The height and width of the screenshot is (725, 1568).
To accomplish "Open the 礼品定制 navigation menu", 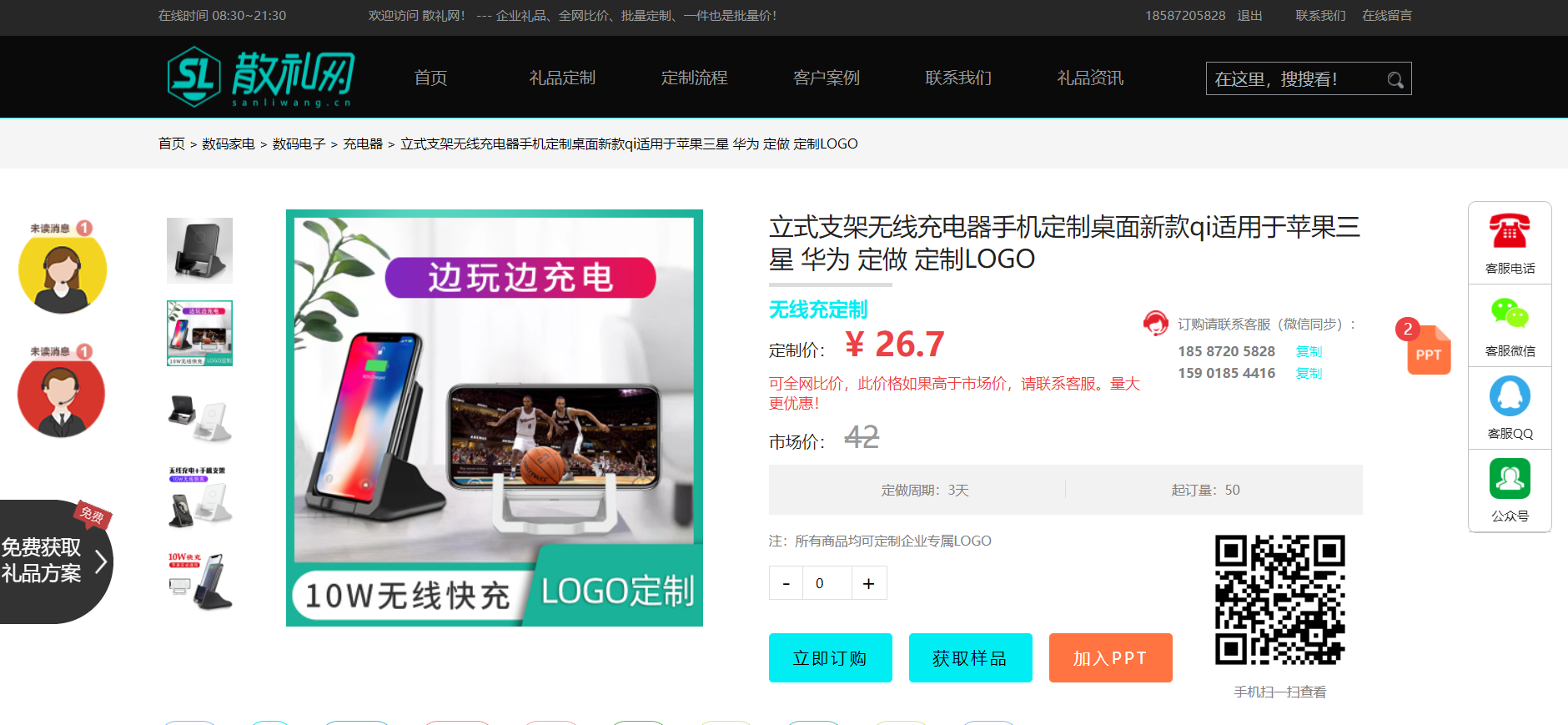I will tap(562, 78).
